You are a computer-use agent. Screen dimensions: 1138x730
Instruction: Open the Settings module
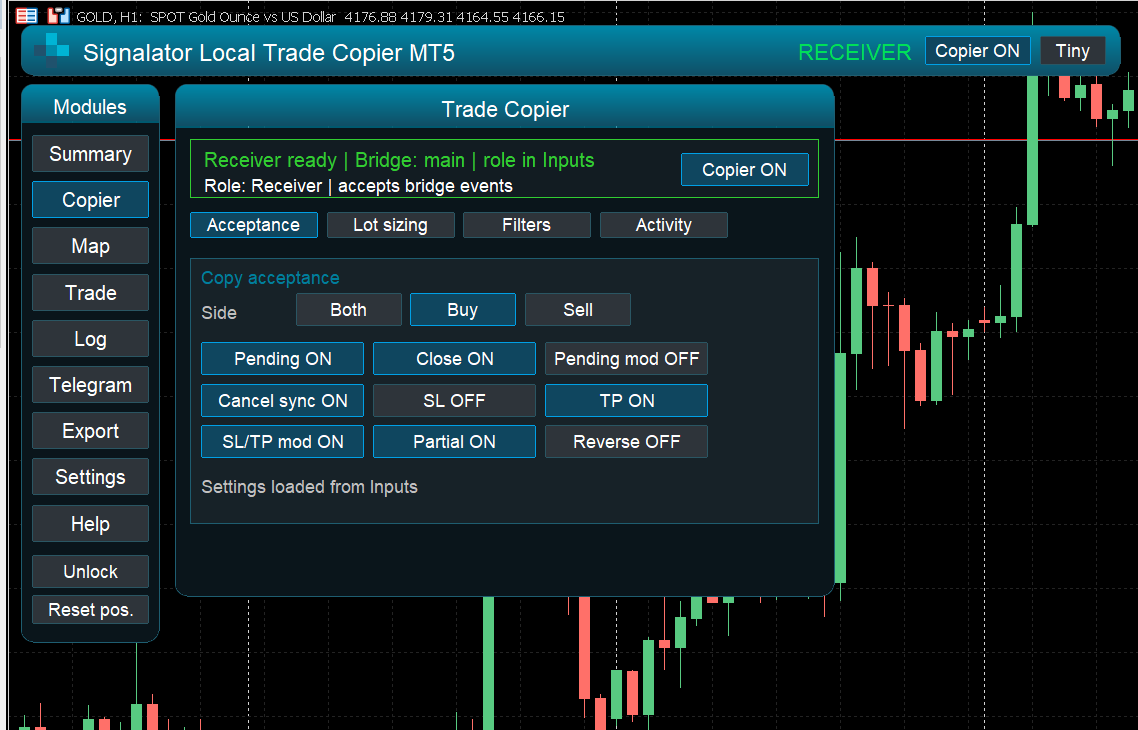[90, 477]
